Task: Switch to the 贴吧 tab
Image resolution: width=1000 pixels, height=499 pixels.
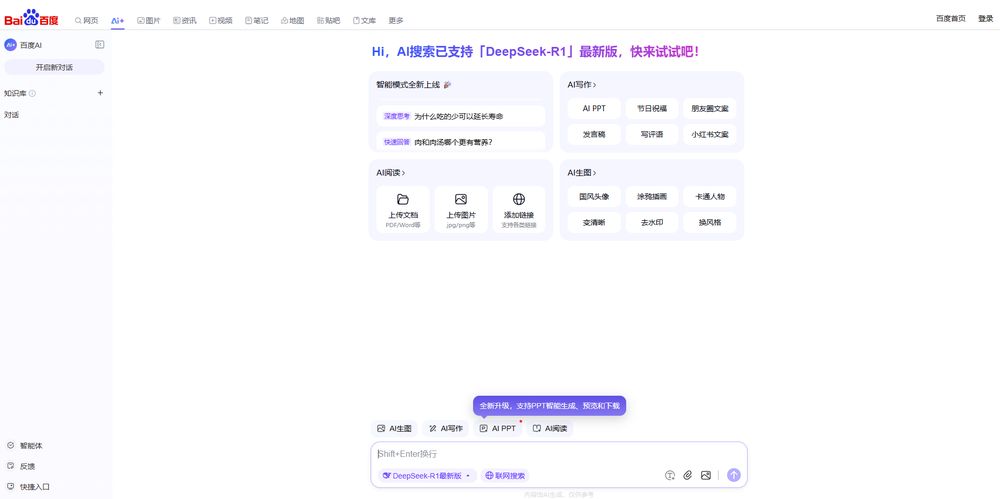Action: pyautogui.click(x=328, y=20)
